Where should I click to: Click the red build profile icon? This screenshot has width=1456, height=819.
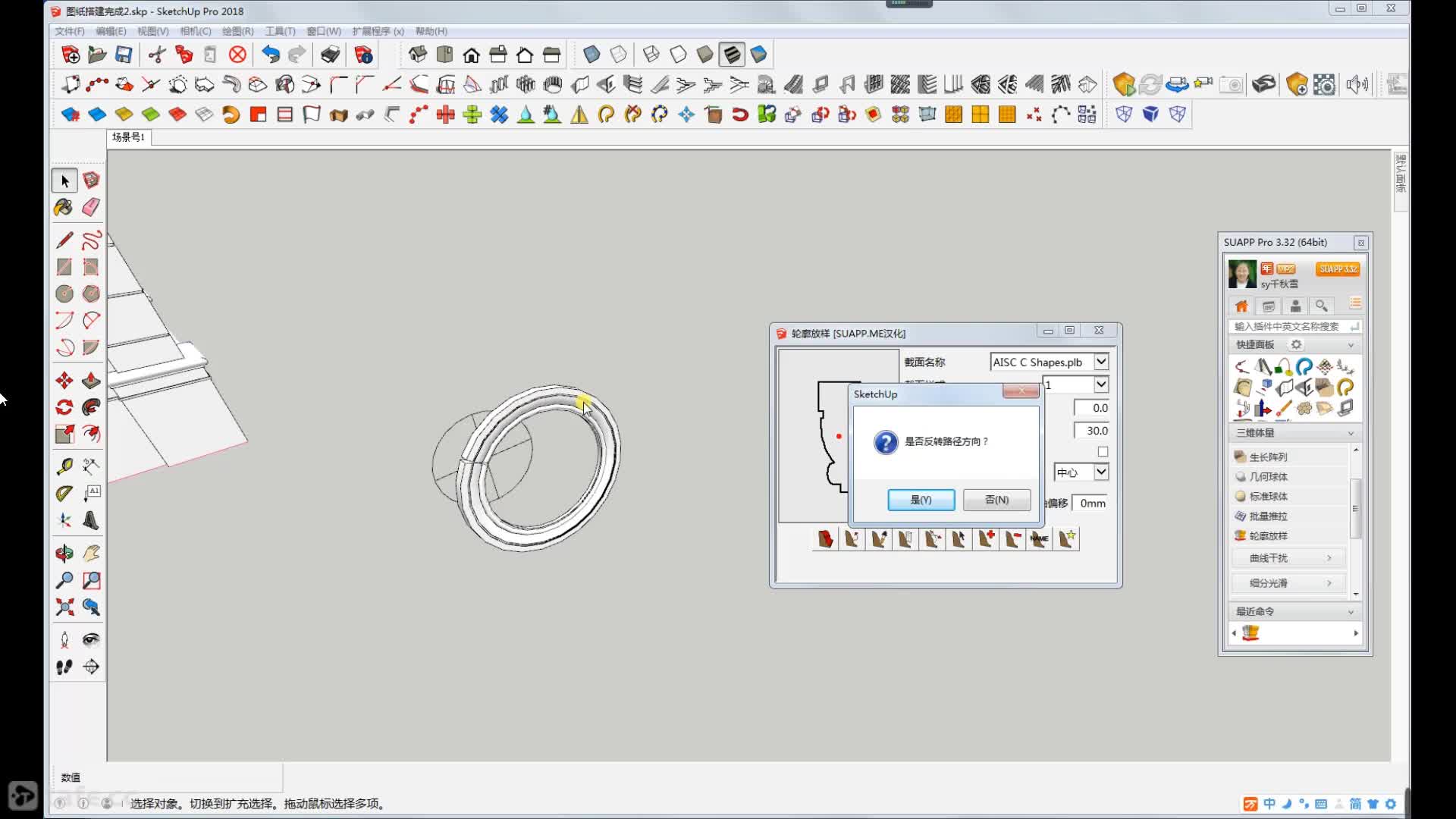click(825, 538)
